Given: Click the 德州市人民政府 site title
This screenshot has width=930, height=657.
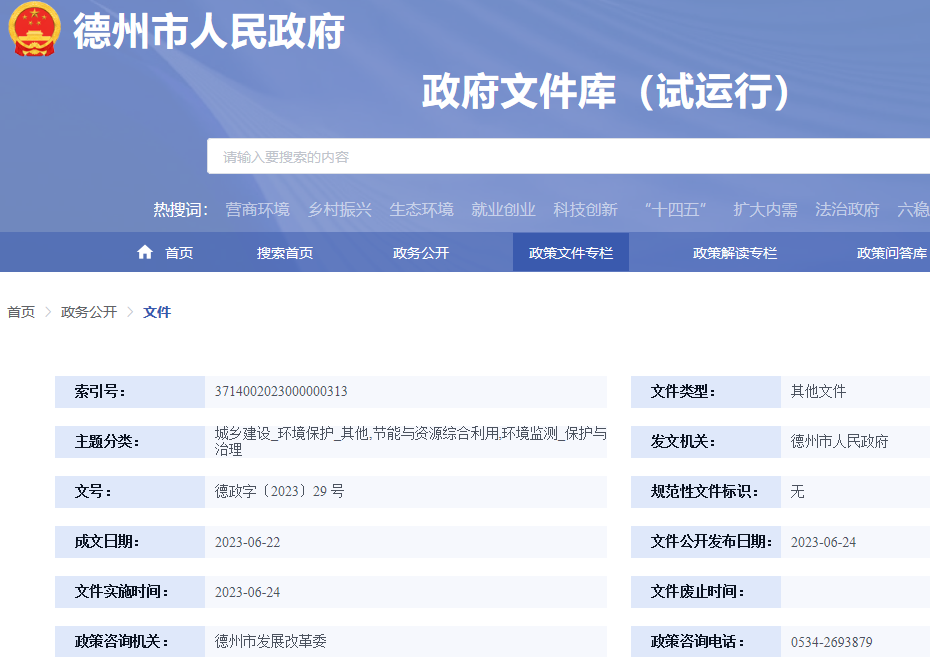Looking at the screenshot, I should click(209, 32).
